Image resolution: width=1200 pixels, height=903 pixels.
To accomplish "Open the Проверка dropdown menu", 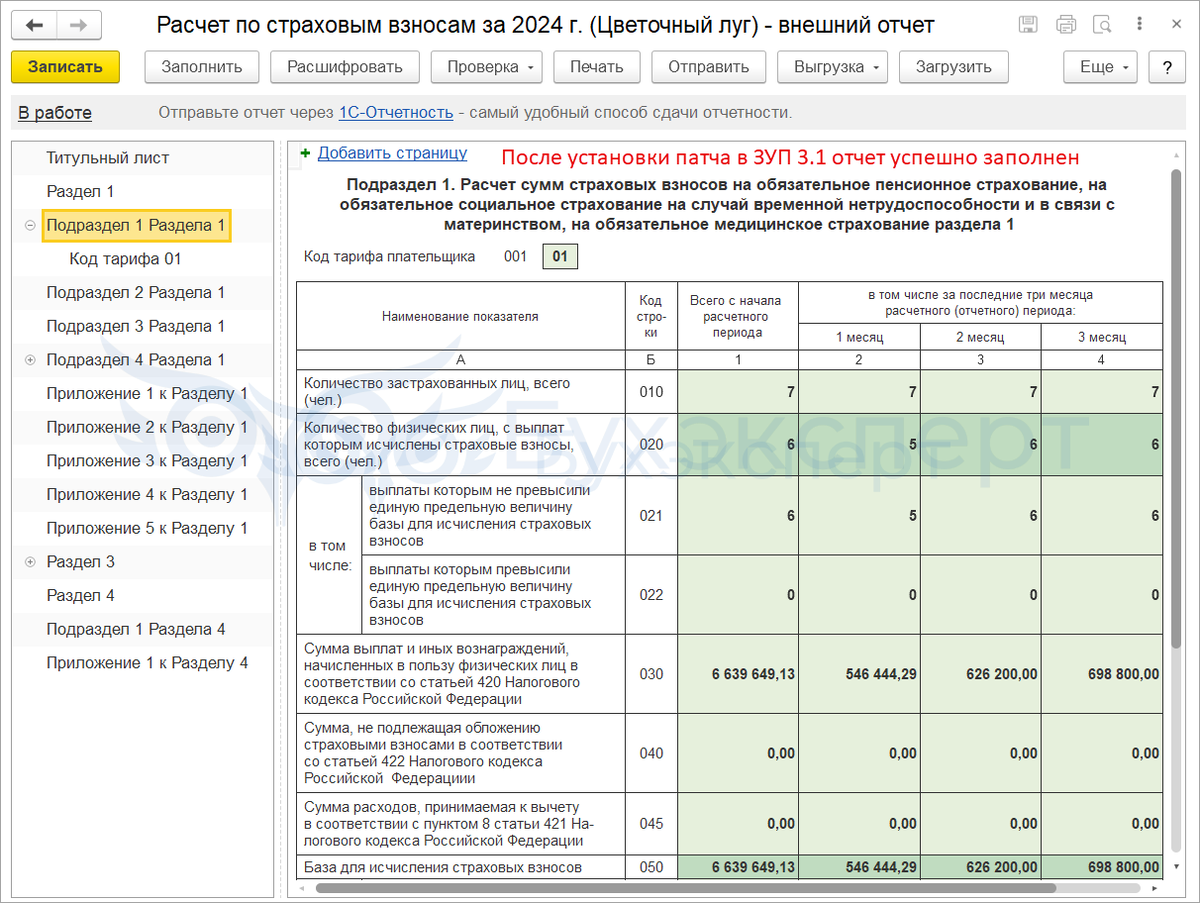I will coord(486,67).
